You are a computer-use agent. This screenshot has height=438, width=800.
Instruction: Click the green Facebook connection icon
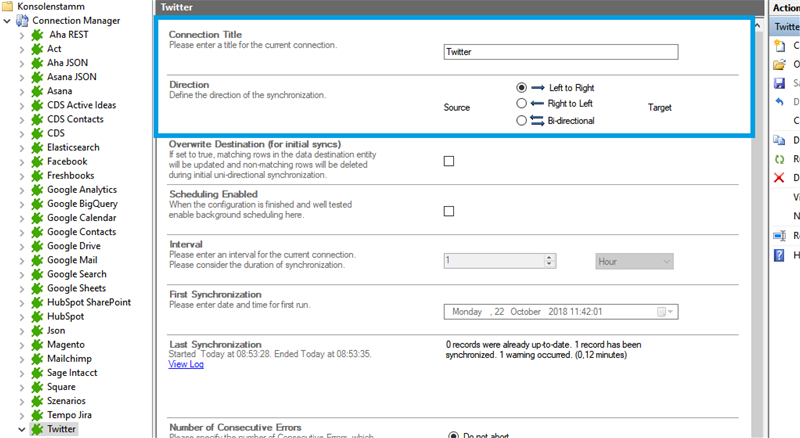(37, 161)
